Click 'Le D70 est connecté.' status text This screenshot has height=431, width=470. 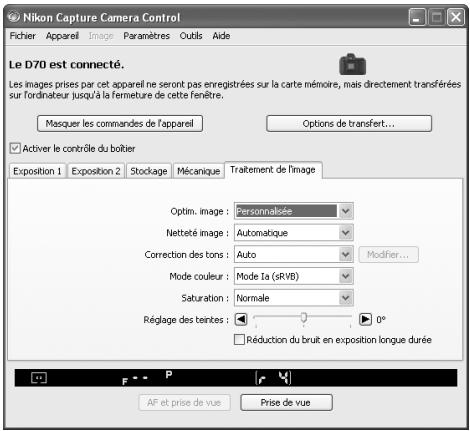(x=66, y=64)
